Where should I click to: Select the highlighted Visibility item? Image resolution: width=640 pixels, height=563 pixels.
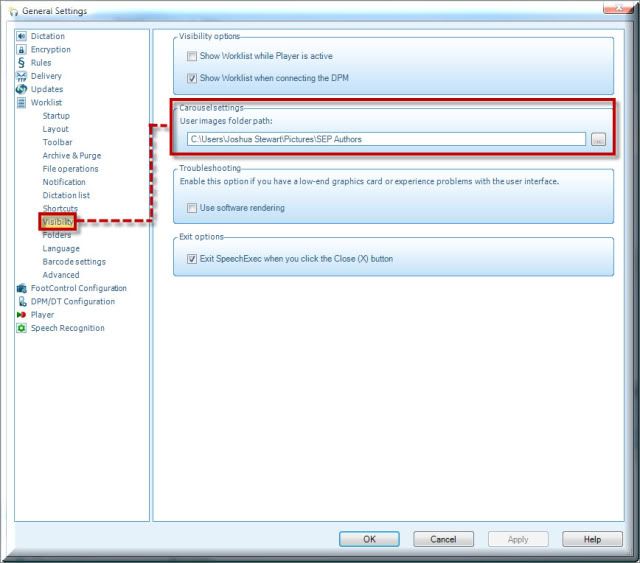(x=58, y=222)
